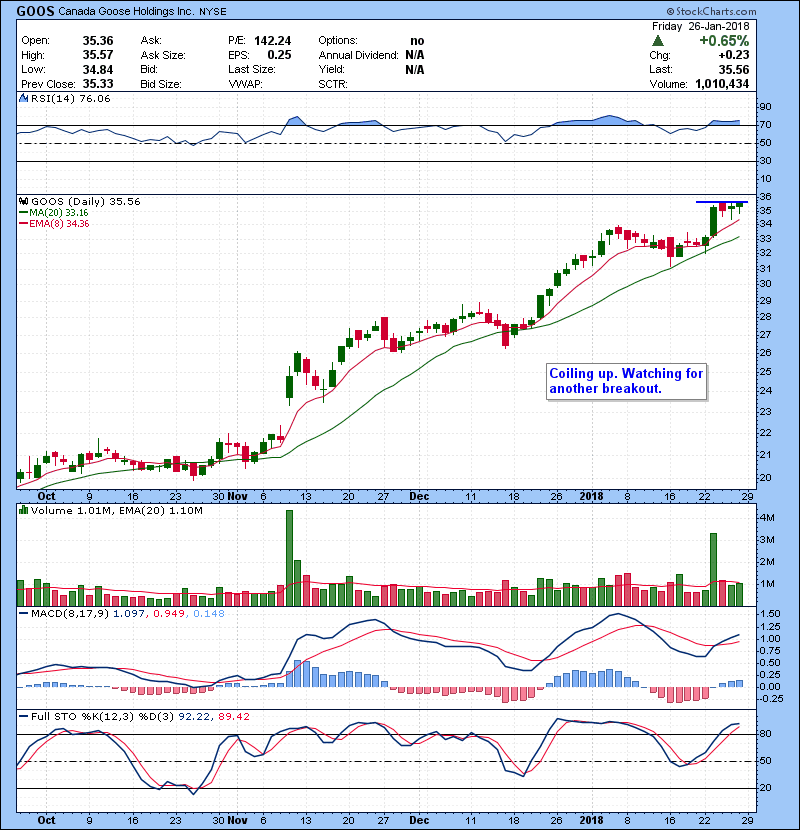Click the RSI(14) 76.06 legend text

[70, 98]
